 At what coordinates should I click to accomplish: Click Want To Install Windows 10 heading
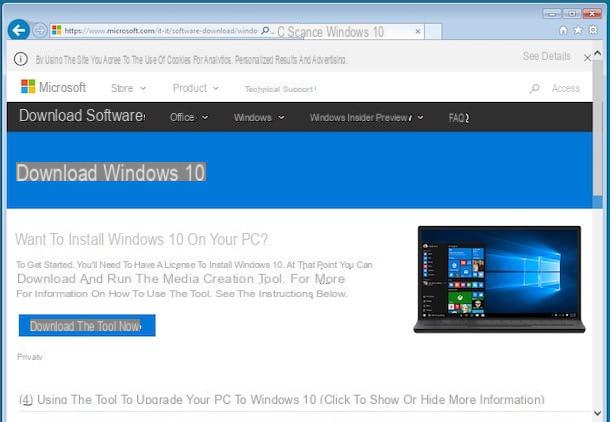pyautogui.click(x=142, y=240)
